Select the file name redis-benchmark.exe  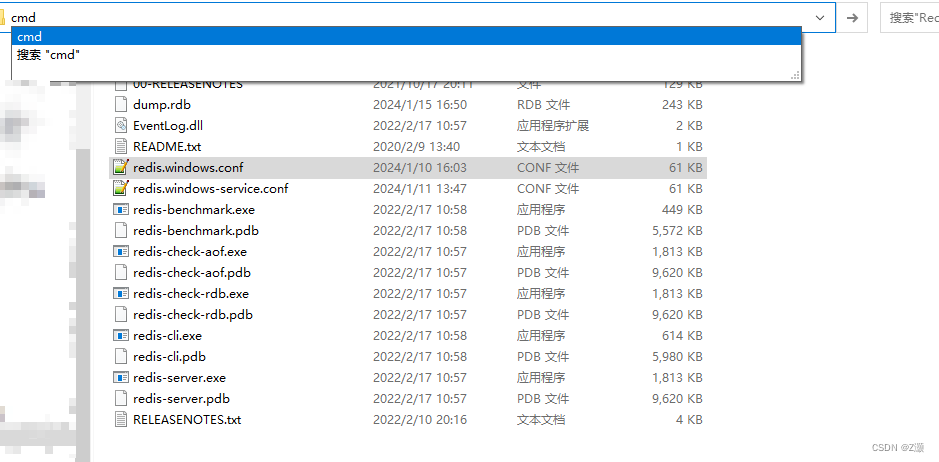[193, 210]
